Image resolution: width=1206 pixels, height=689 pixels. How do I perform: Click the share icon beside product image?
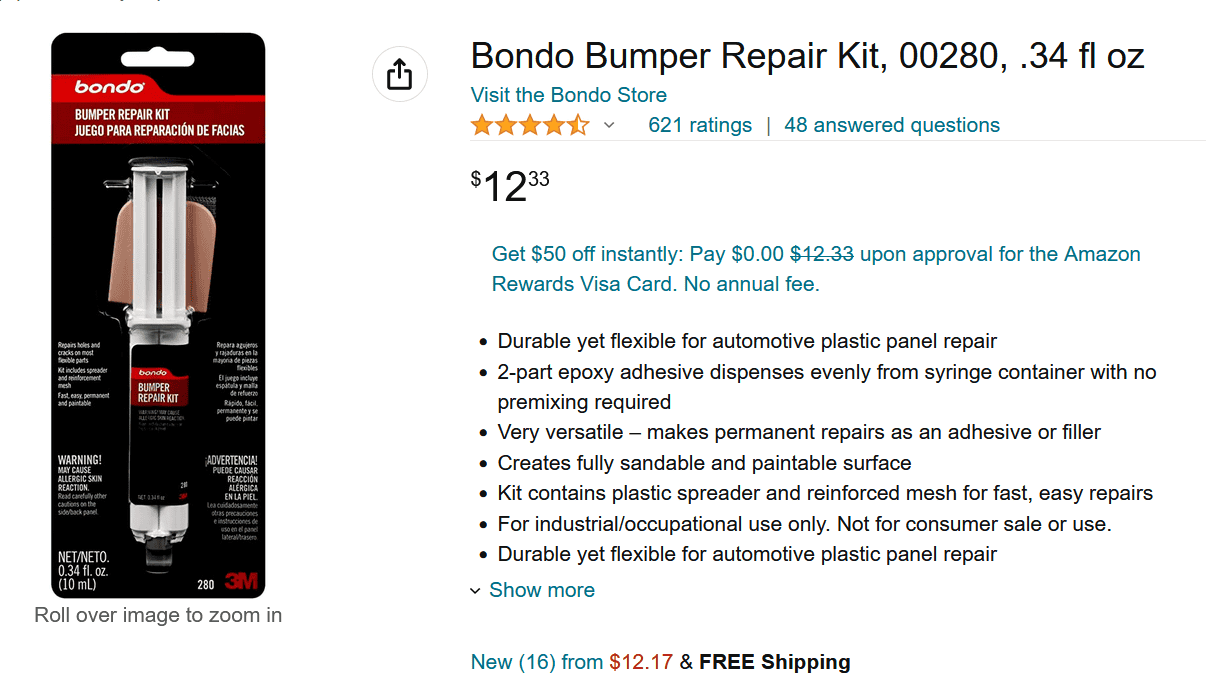pos(399,75)
